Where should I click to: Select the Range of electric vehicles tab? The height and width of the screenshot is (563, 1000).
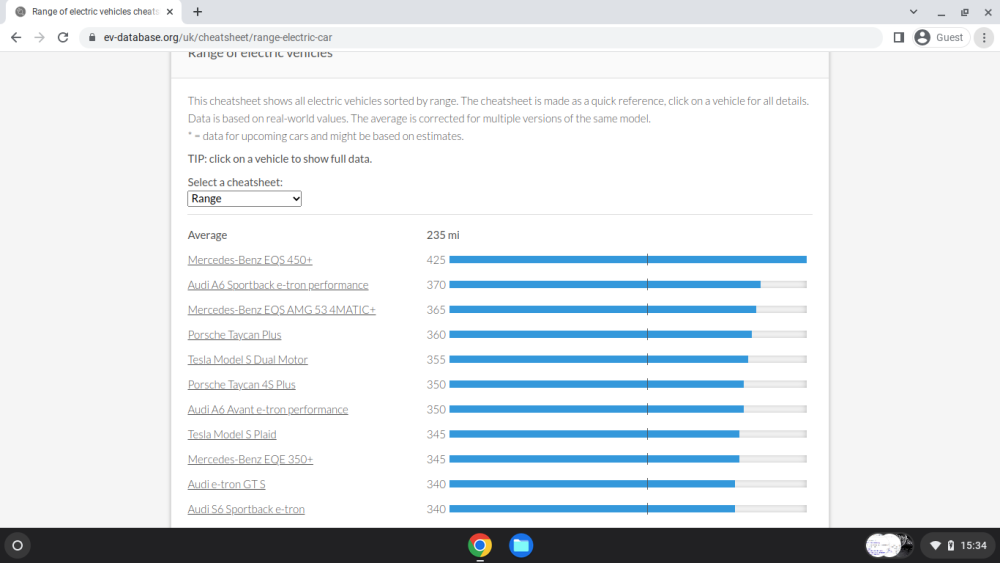click(x=94, y=11)
